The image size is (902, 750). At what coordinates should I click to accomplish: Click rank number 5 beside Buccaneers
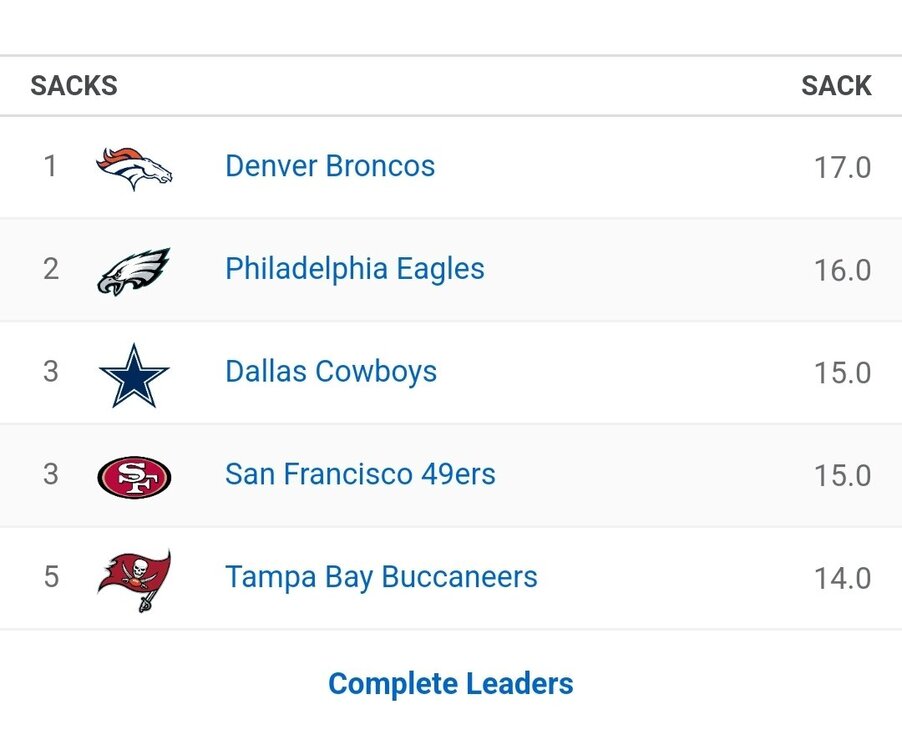click(50, 577)
